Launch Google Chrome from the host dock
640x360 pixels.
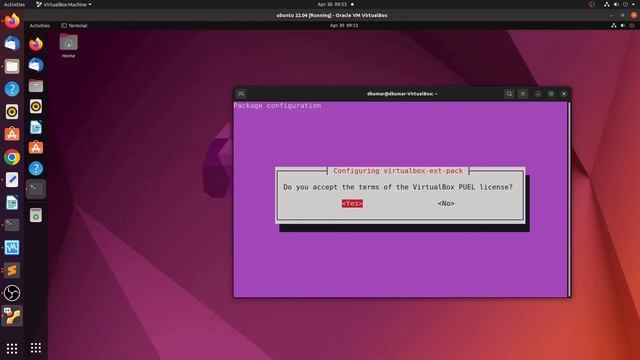[12, 157]
